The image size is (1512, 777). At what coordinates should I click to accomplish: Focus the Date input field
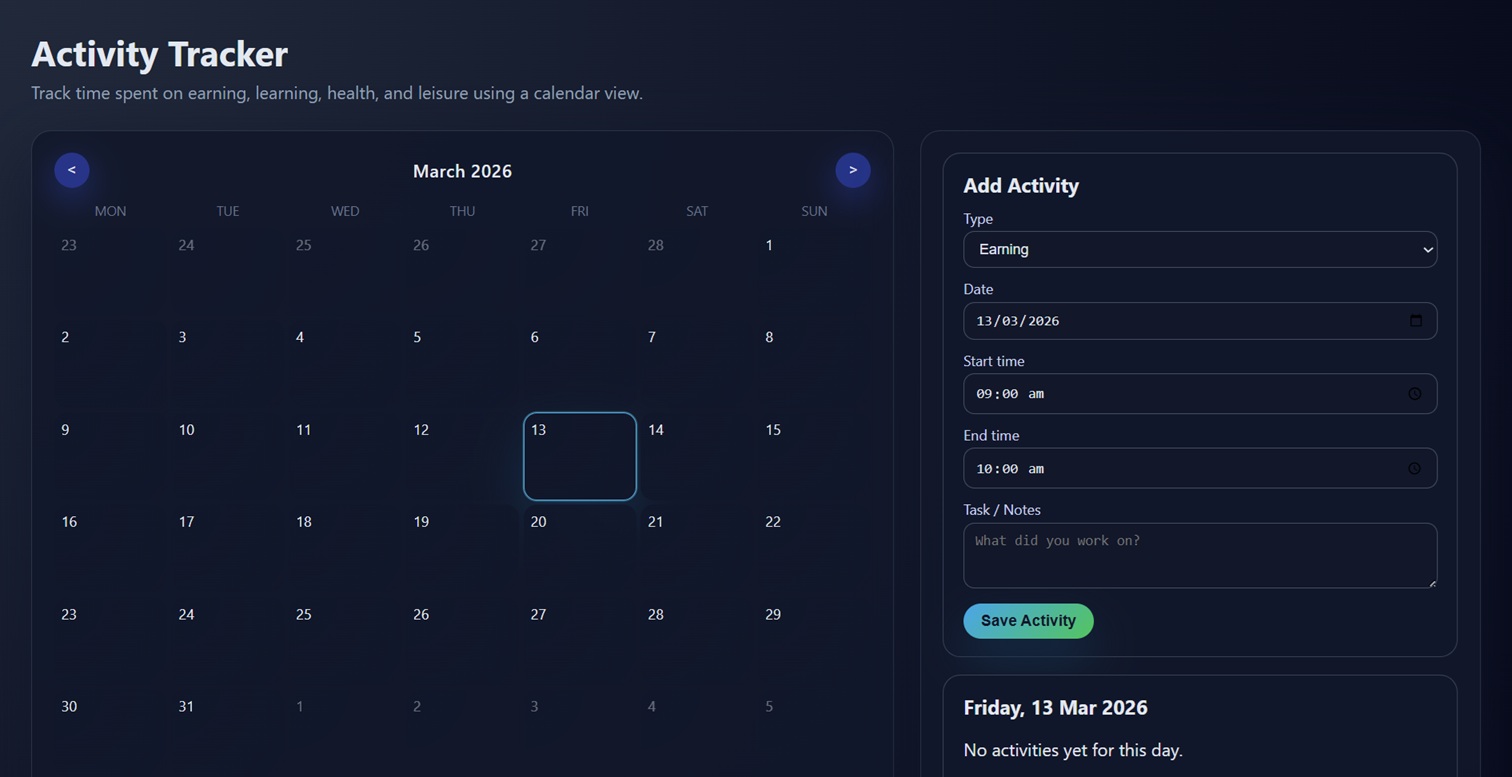coord(1150,321)
